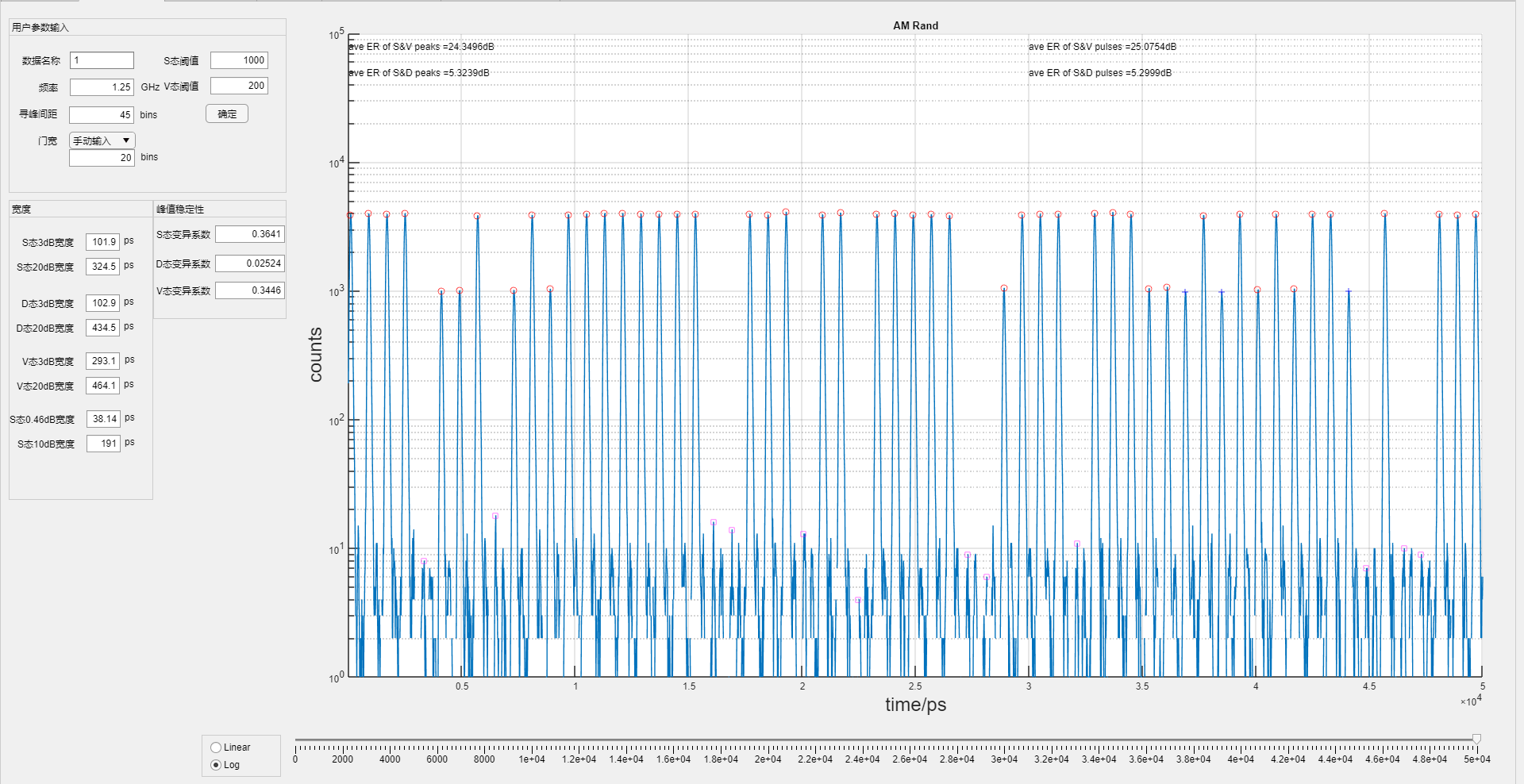Click the S态3dB宽度 value field
The height and width of the screenshot is (784, 1524).
(103, 242)
